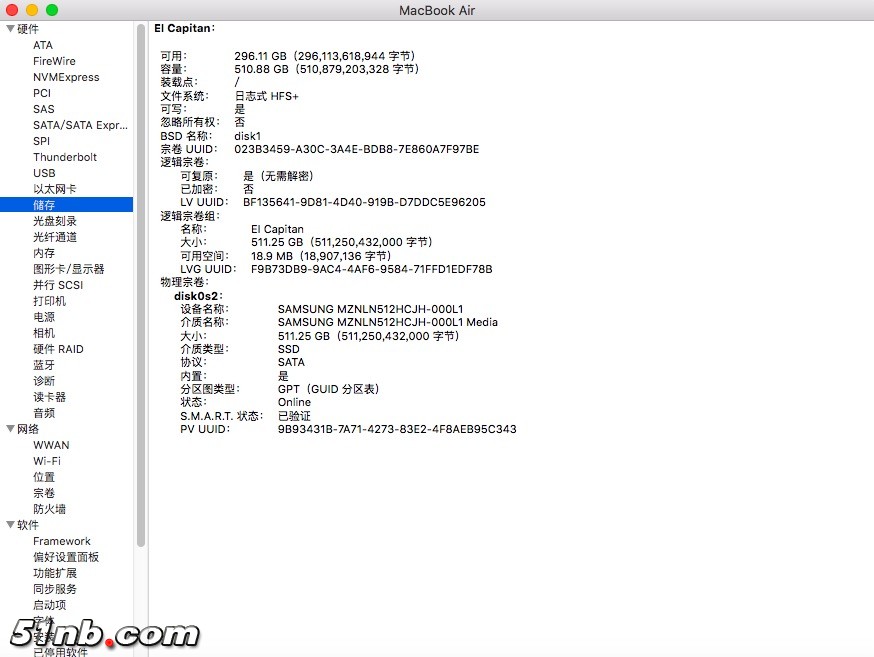Open Framework under 软件
The height and width of the screenshot is (657, 874).
(x=62, y=541)
